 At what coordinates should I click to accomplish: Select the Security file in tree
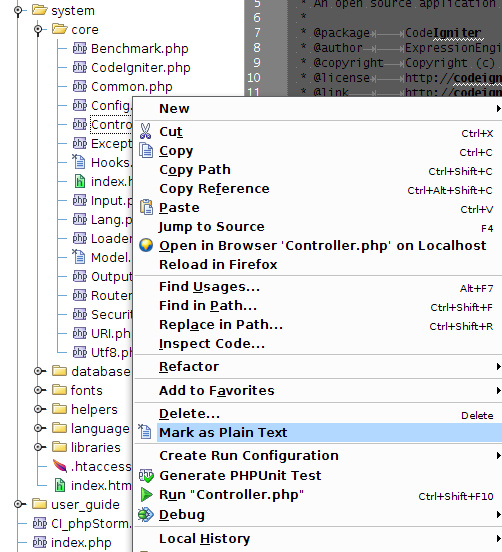[x=111, y=314]
